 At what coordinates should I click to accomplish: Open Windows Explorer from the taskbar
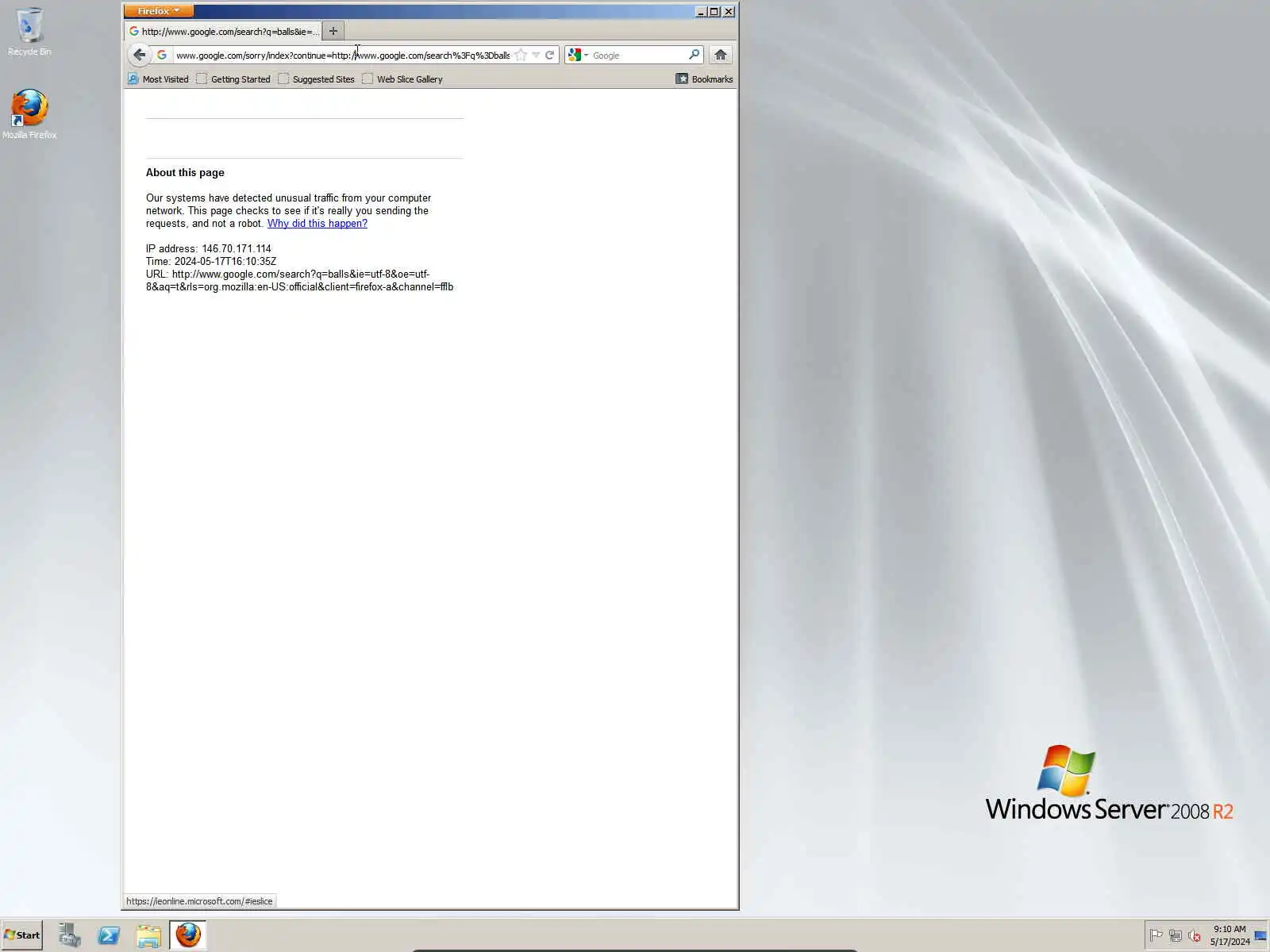[x=148, y=935]
